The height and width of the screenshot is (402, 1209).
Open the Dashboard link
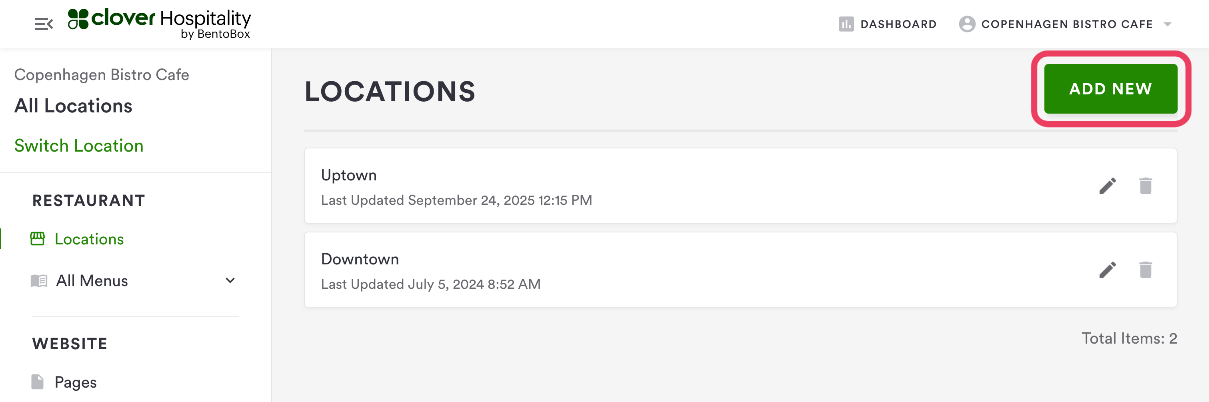(x=898, y=24)
